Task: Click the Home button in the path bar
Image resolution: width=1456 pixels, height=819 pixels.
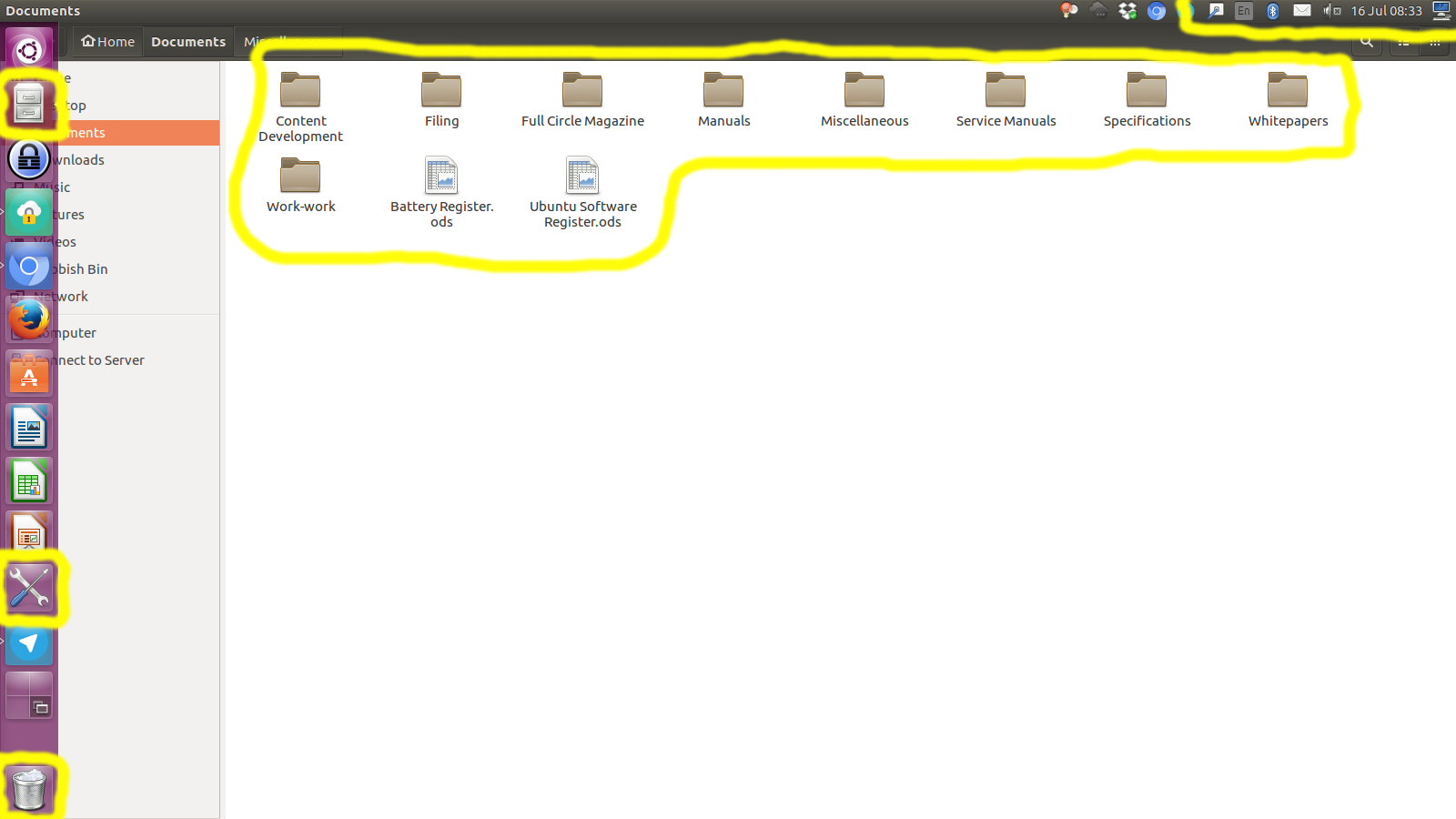Action: pyautogui.click(x=106, y=41)
